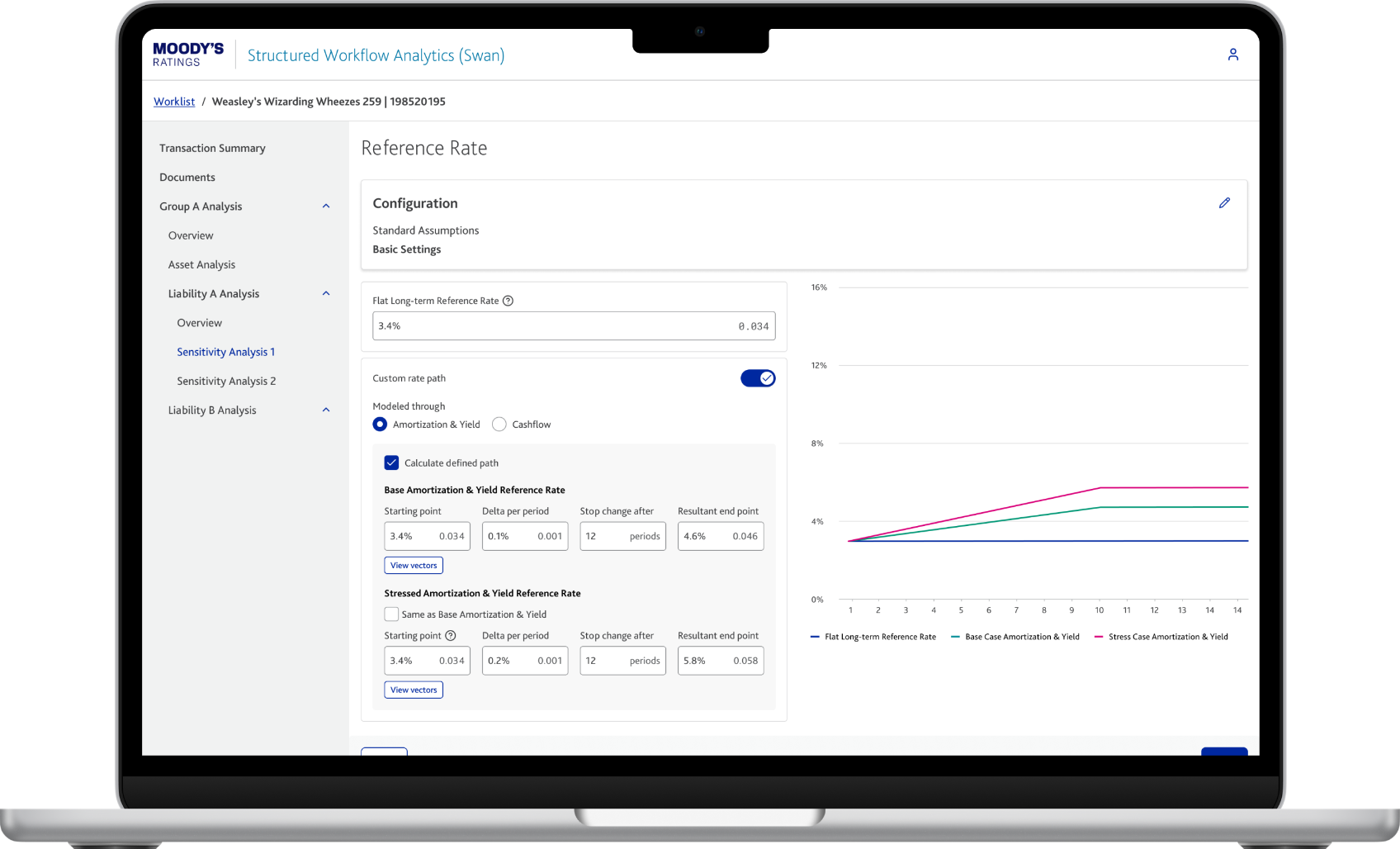The height and width of the screenshot is (849, 1400).
Task: Uncheck Calculate defined path checkbox
Action: click(x=391, y=463)
